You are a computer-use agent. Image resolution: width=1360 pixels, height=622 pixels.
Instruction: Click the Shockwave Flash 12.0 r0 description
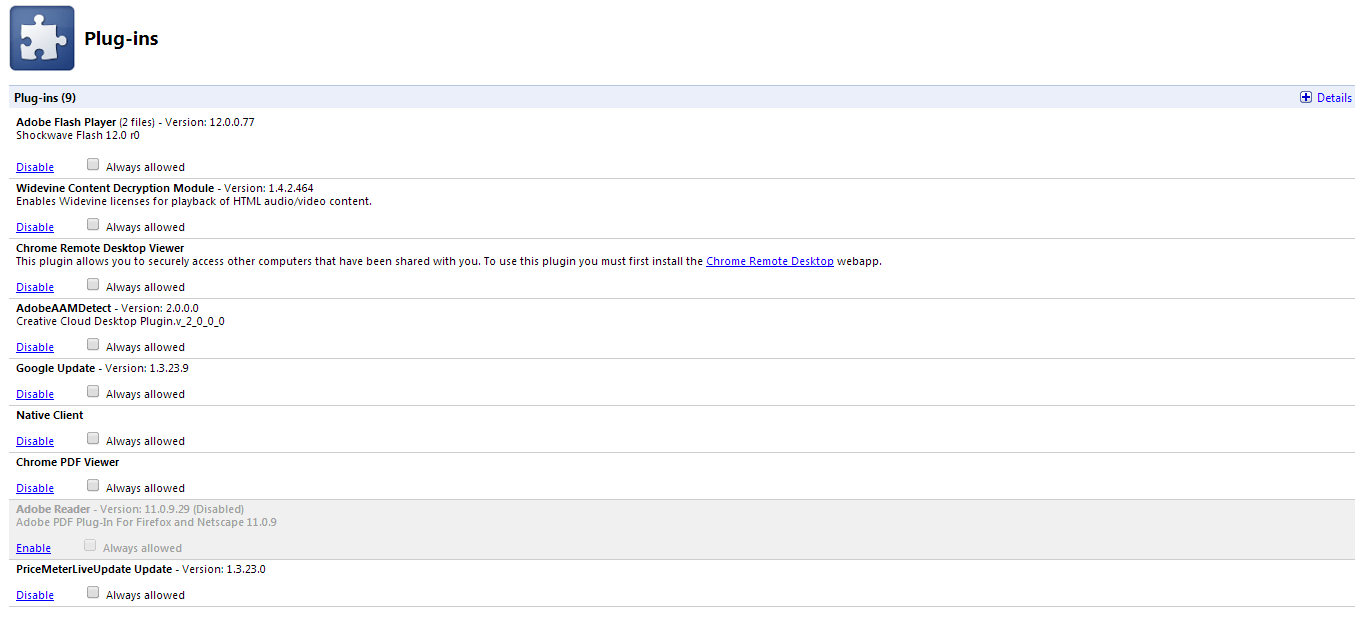pyautogui.click(x=78, y=135)
